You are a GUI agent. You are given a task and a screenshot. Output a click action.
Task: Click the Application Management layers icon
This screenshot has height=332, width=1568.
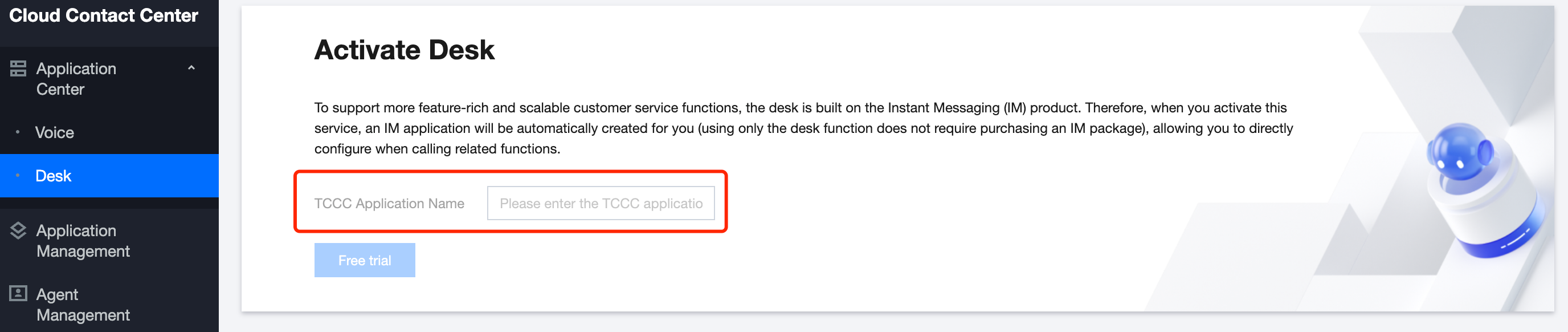[x=18, y=230]
